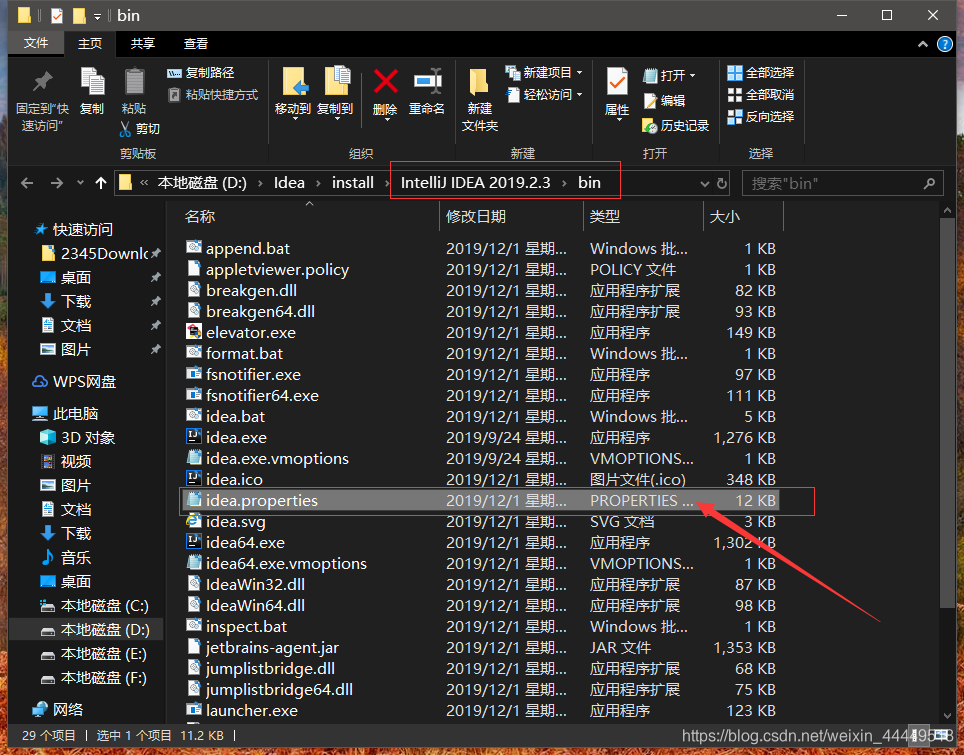Viewport: 964px width, 755px height.
Task: Click the Type (类型) column header
Action: (605, 216)
